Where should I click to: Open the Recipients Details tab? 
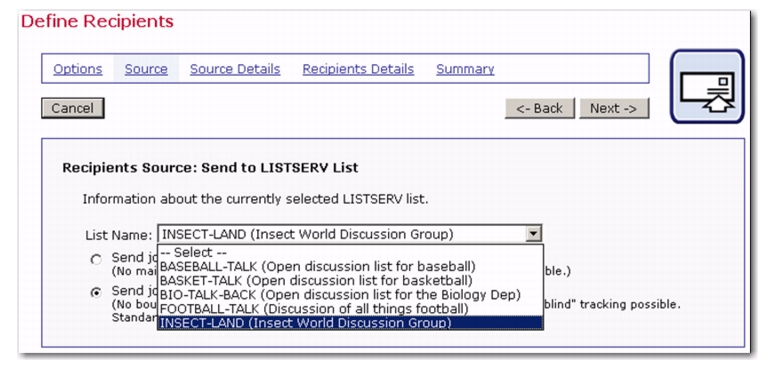(x=358, y=69)
